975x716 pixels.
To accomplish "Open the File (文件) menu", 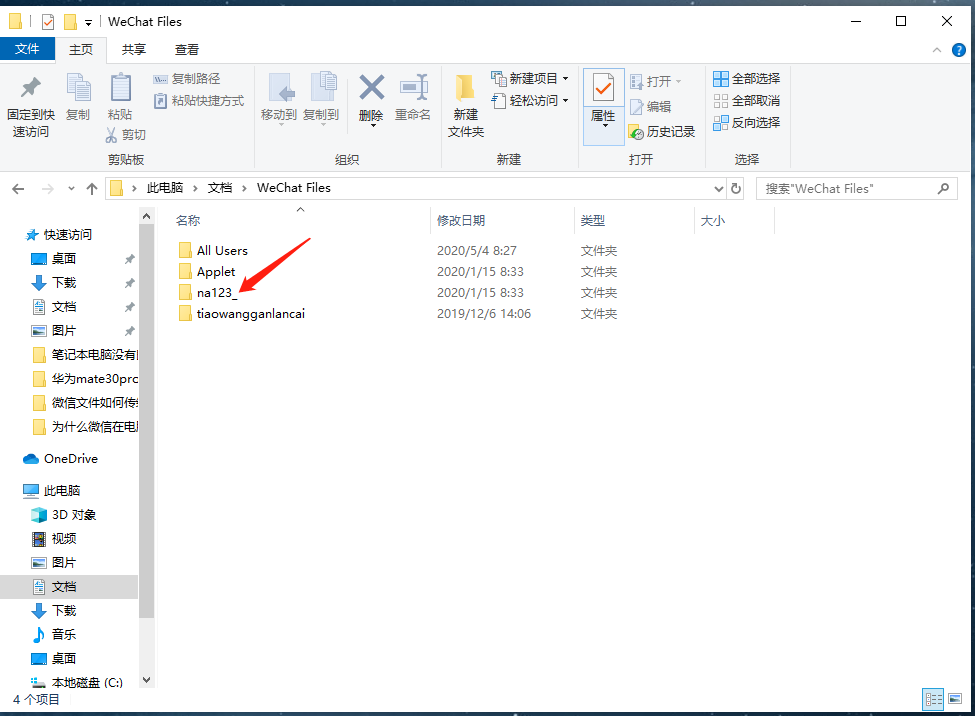I will (x=27, y=48).
